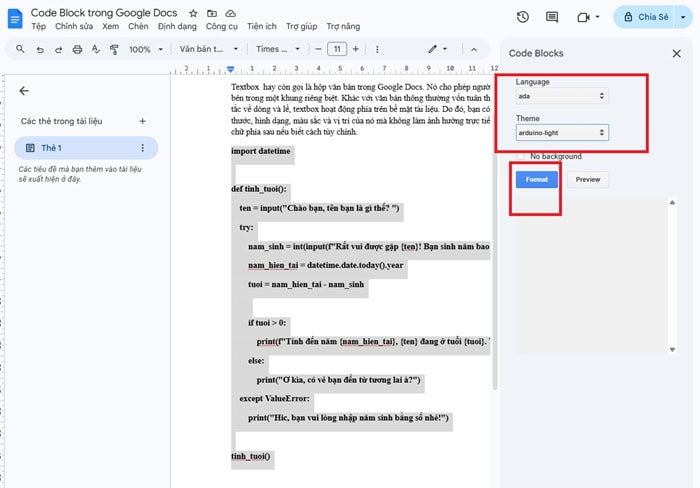Print the document
This screenshot has width=700, height=488.
[x=77, y=49]
